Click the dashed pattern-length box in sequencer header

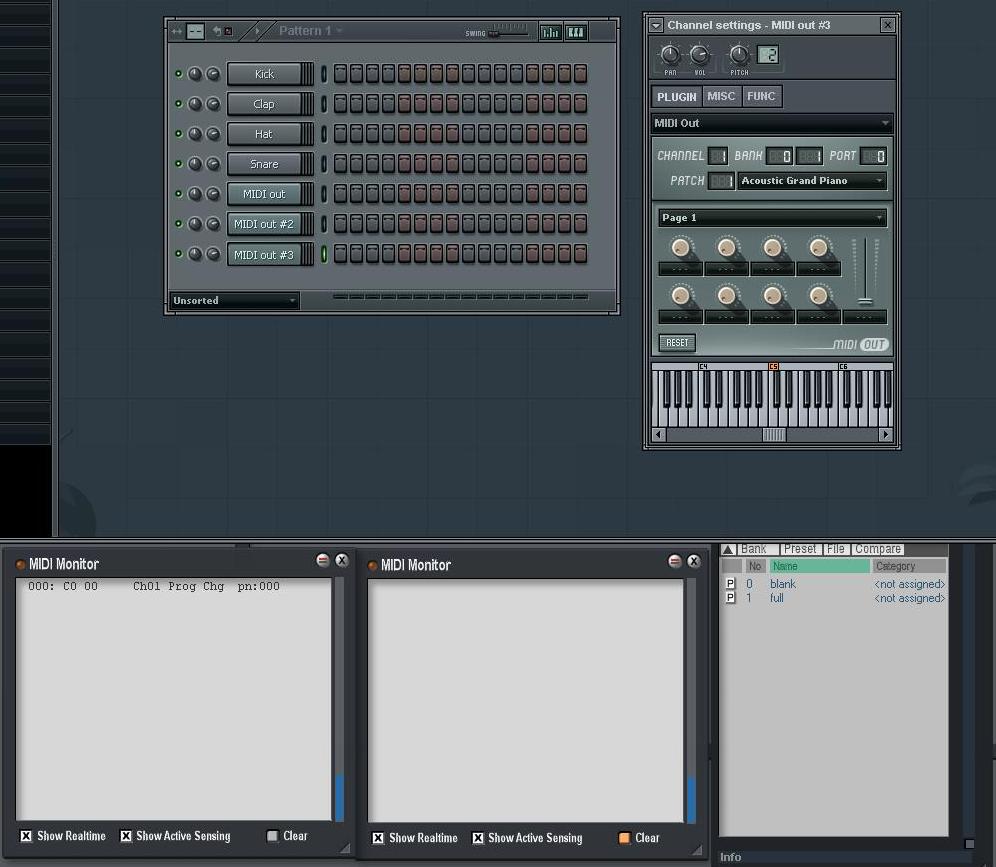coord(196,31)
